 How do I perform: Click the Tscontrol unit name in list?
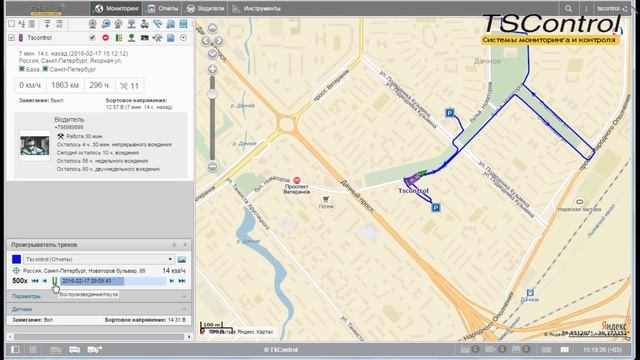(39, 38)
